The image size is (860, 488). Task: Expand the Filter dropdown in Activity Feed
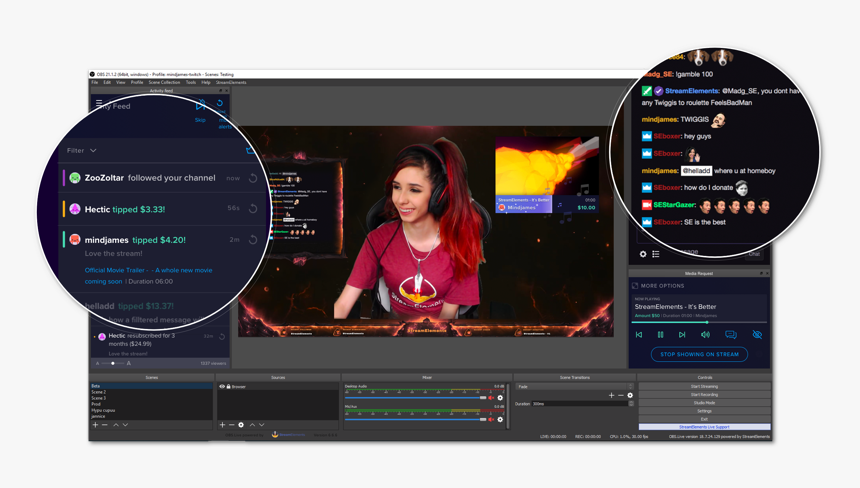point(82,150)
